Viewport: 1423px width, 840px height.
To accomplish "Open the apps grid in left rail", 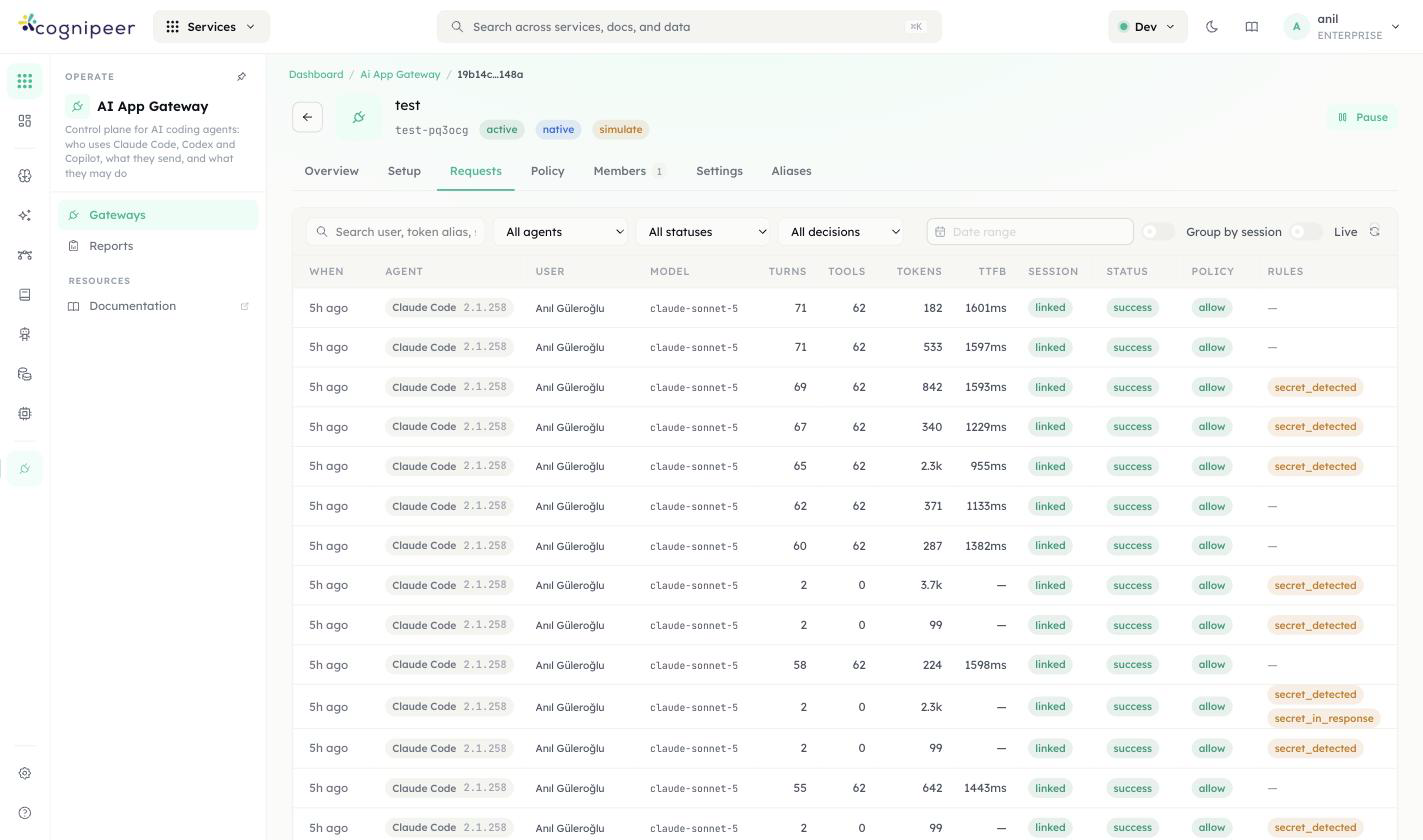I will (x=25, y=81).
